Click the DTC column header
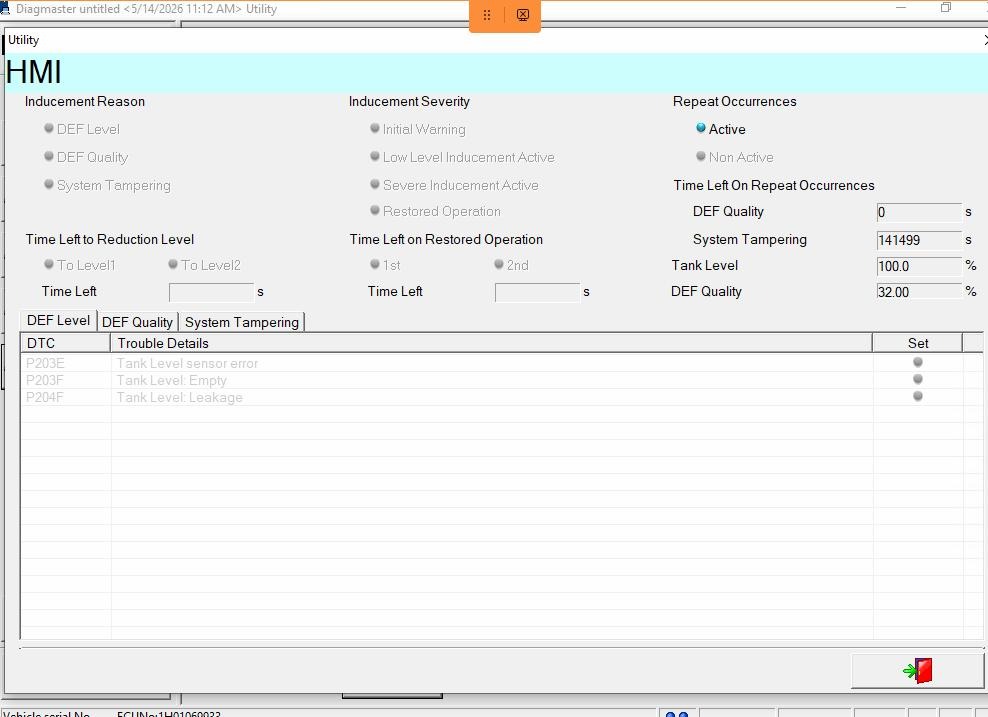The image size is (988, 717). [x=66, y=343]
